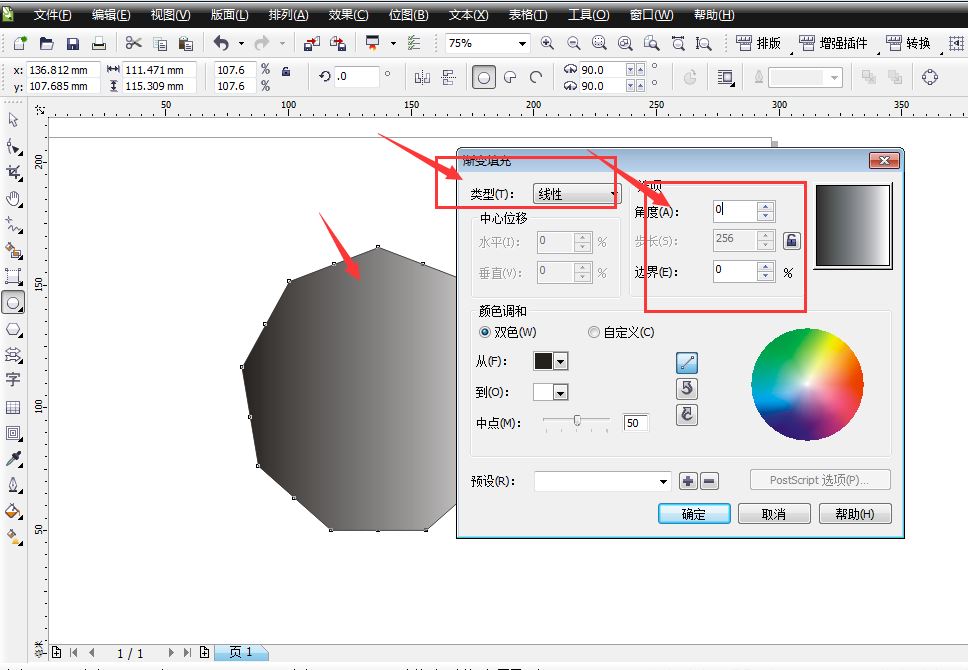Viewport: 968px width, 670px height.
Task: Select the Ellipse tool in the toolbox
Action: pos(14,302)
